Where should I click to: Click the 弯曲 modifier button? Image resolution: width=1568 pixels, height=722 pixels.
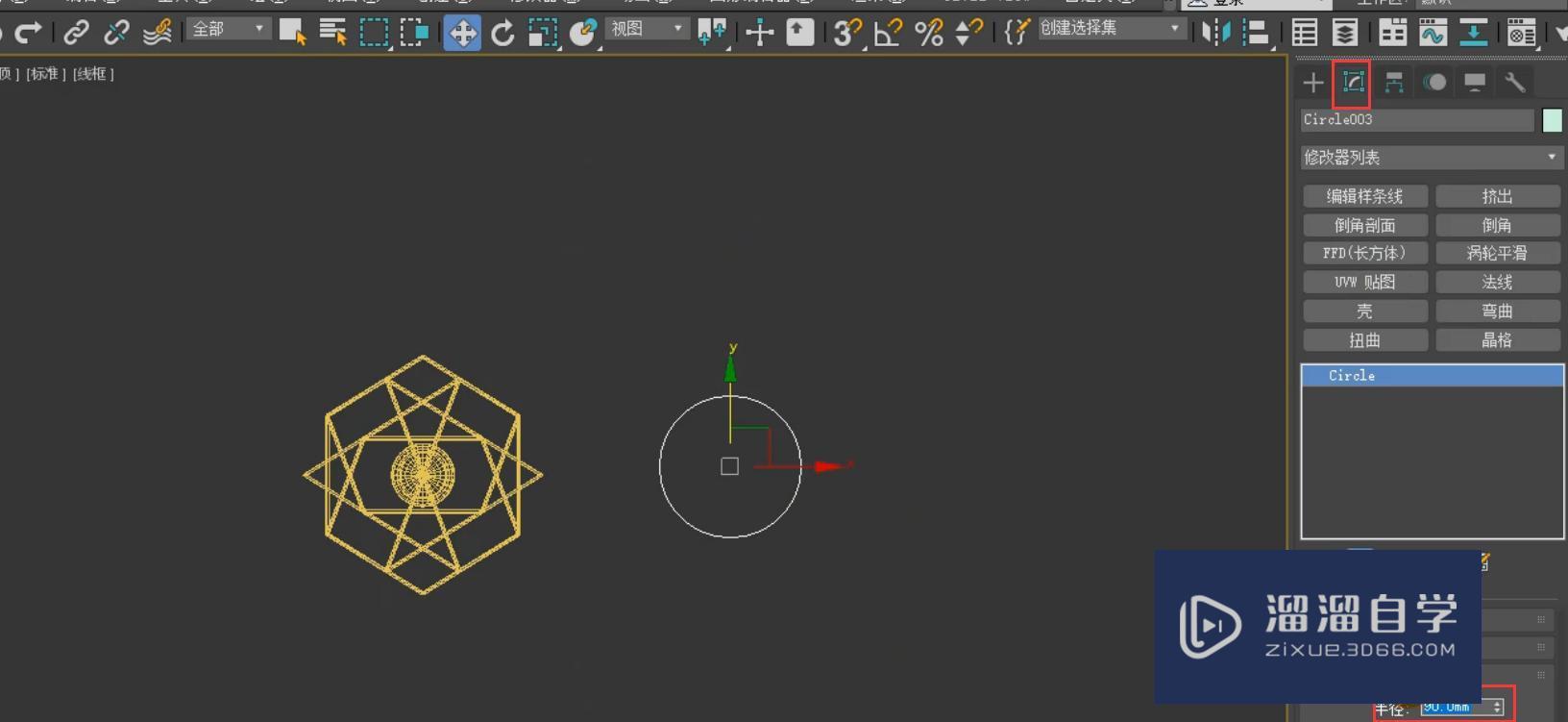click(x=1497, y=311)
